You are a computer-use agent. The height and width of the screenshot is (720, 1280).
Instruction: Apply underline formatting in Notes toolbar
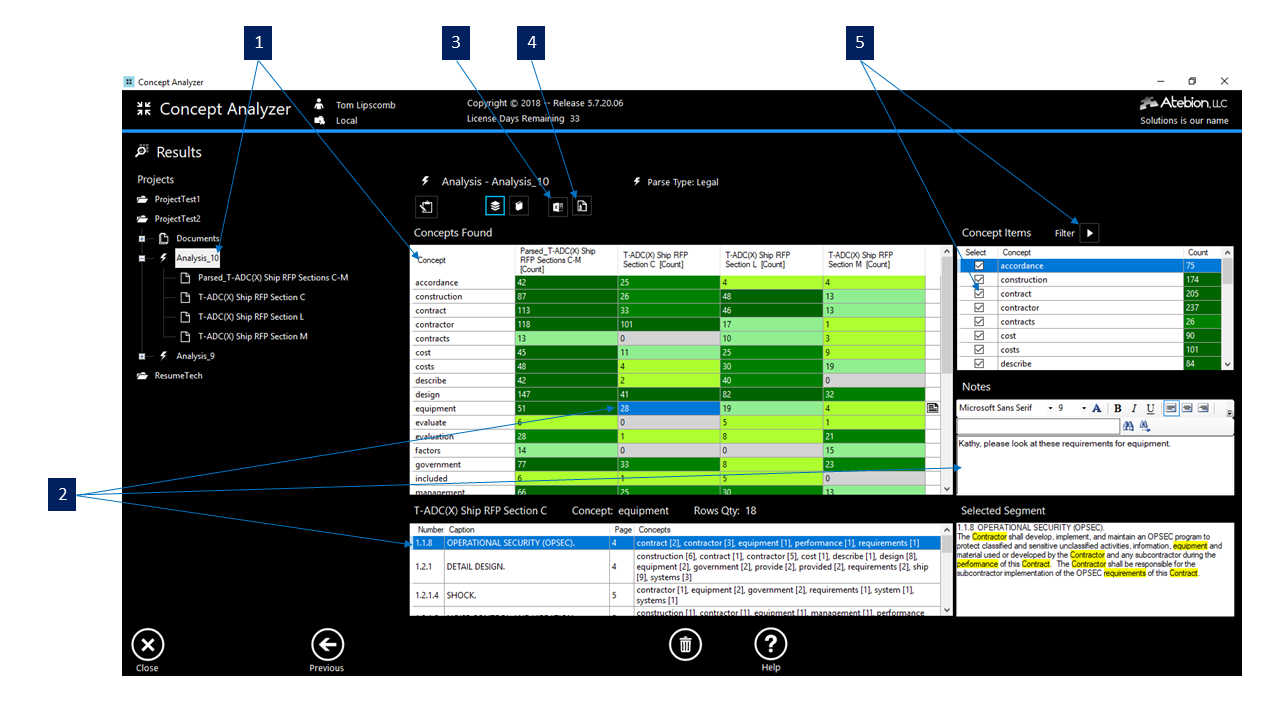[1150, 408]
